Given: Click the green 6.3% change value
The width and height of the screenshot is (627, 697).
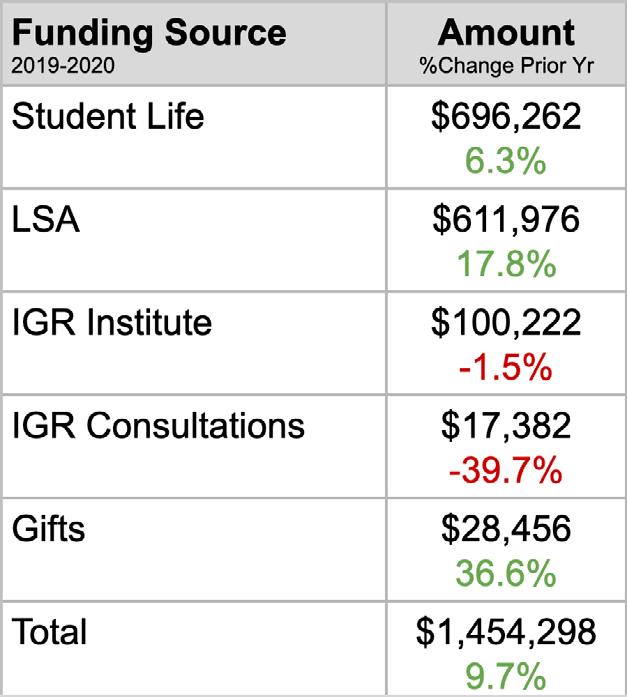Looking at the screenshot, I should click(506, 160).
